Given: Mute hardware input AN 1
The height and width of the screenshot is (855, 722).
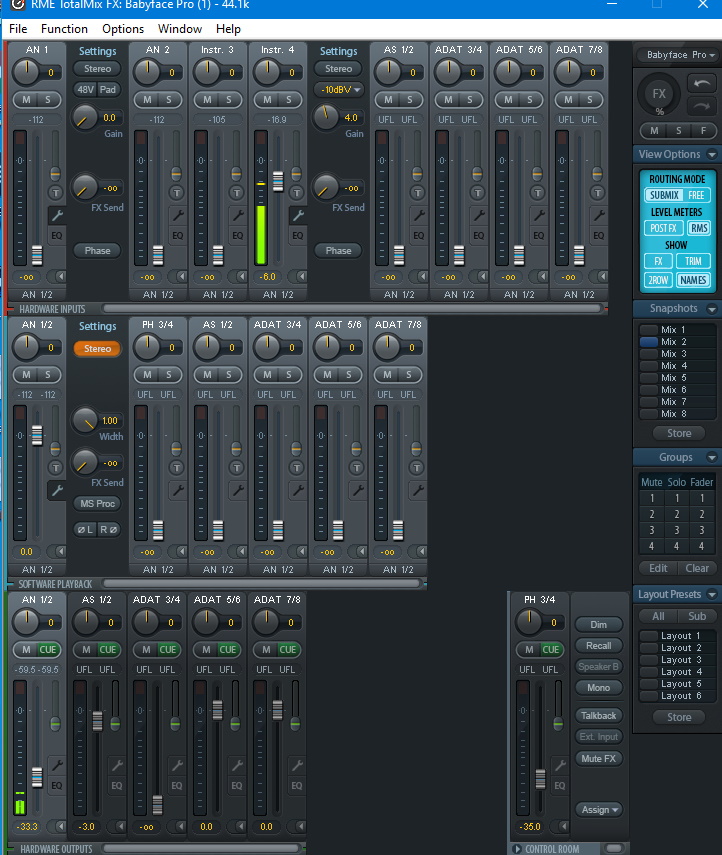Looking at the screenshot, I should [26, 100].
